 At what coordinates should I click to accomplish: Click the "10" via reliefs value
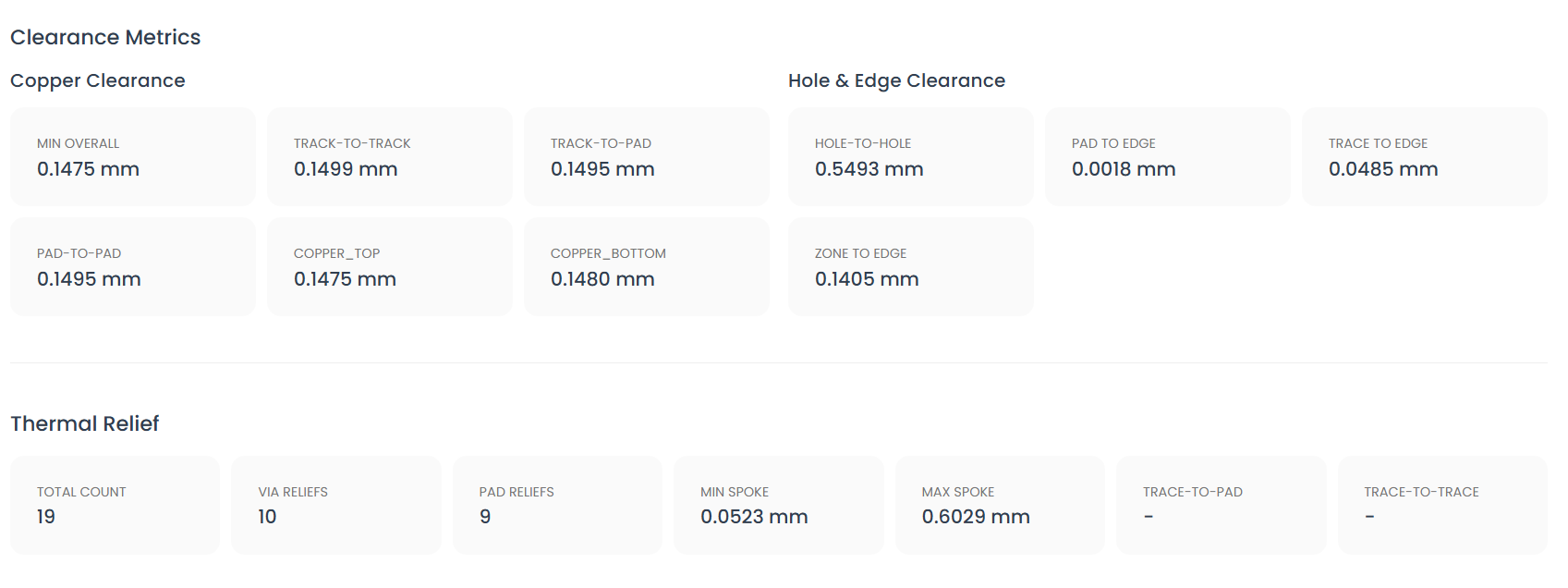267,517
